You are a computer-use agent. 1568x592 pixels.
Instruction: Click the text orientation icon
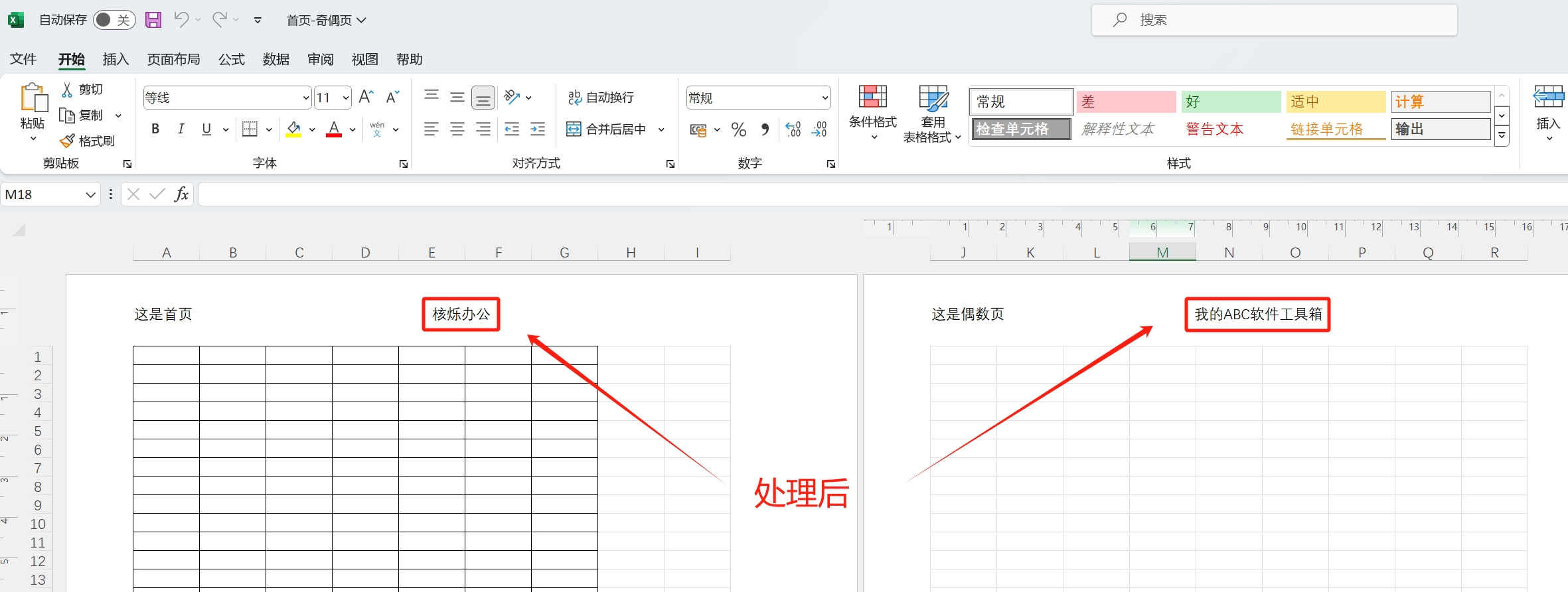coord(512,98)
